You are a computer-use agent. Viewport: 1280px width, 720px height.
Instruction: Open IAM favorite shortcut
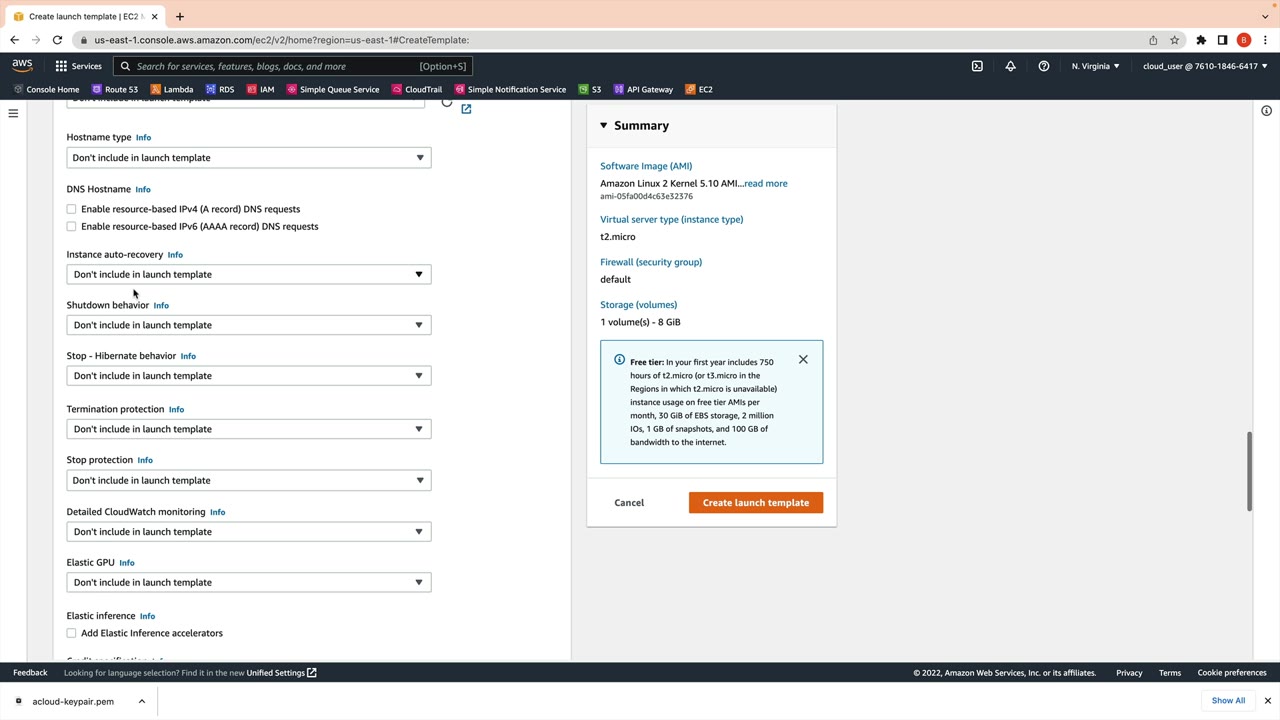[x=260, y=89]
